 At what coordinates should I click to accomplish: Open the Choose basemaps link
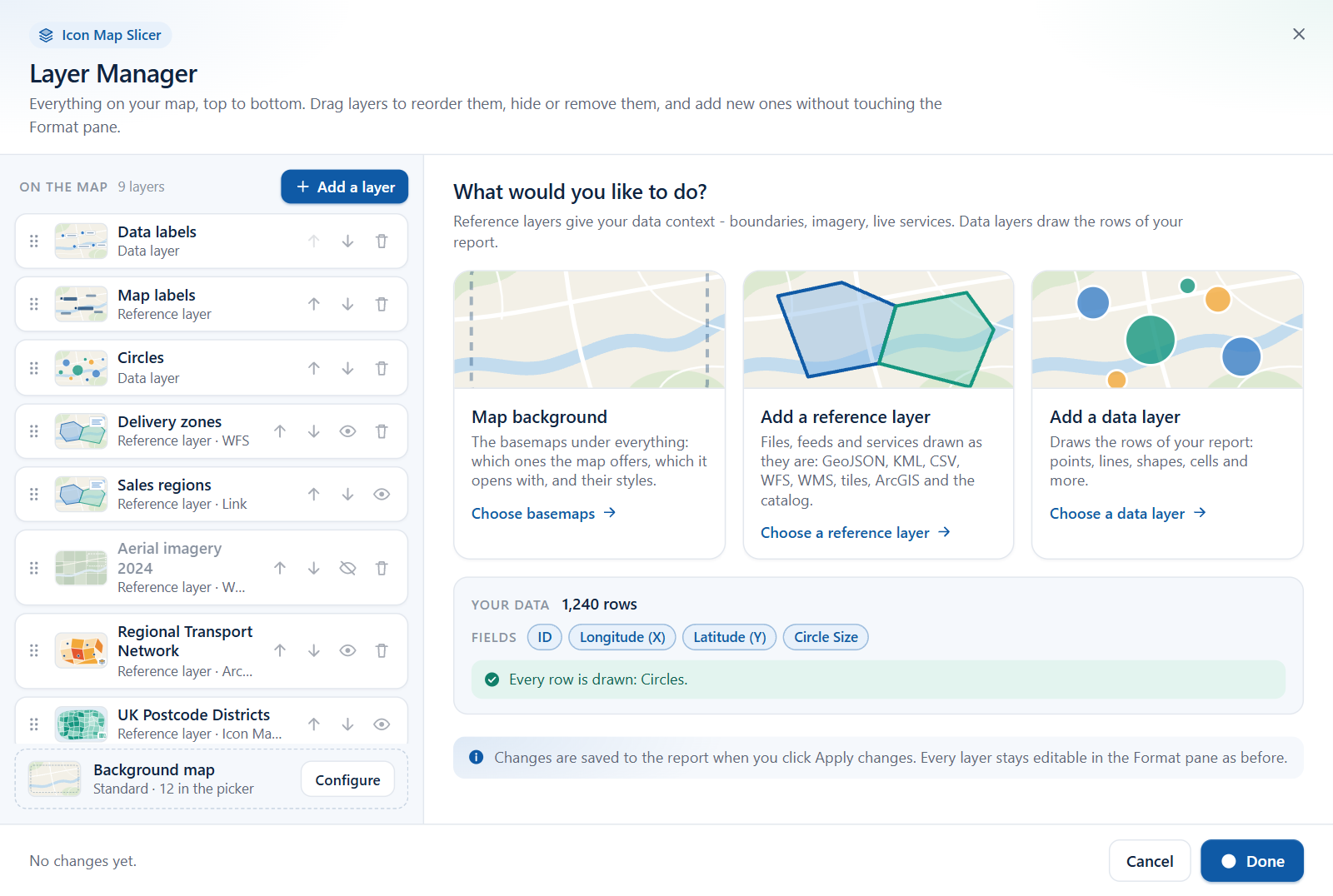tap(543, 514)
